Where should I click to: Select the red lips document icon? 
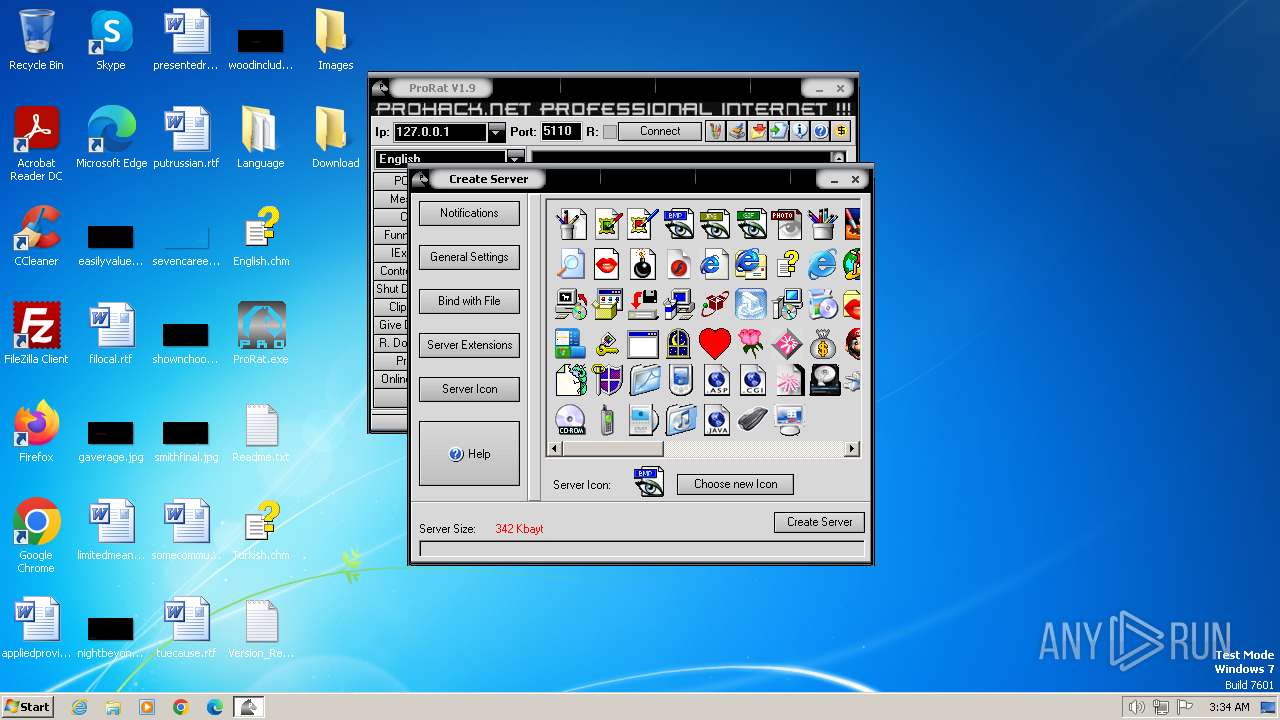[607, 264]
